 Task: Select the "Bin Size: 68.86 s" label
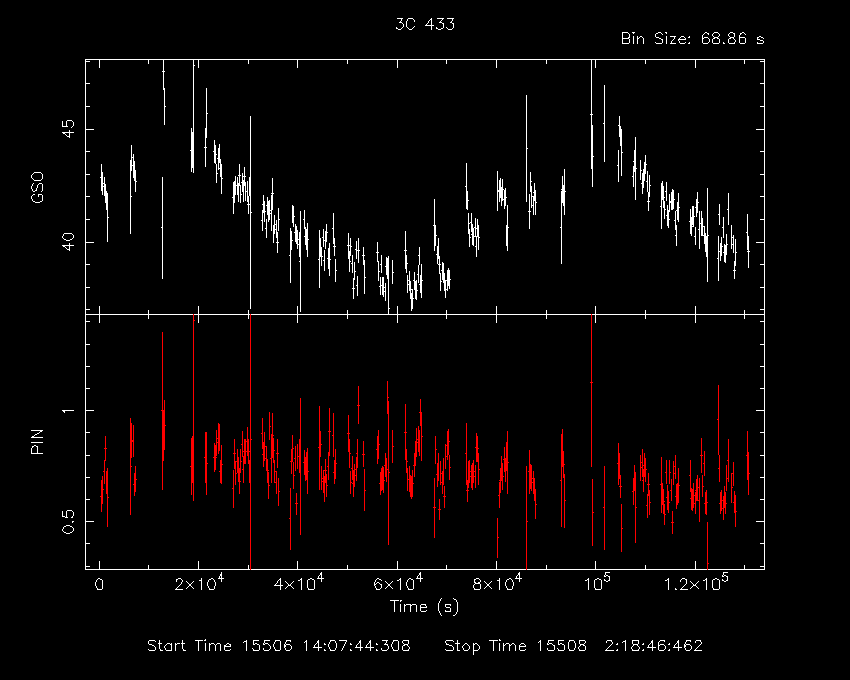692,39
